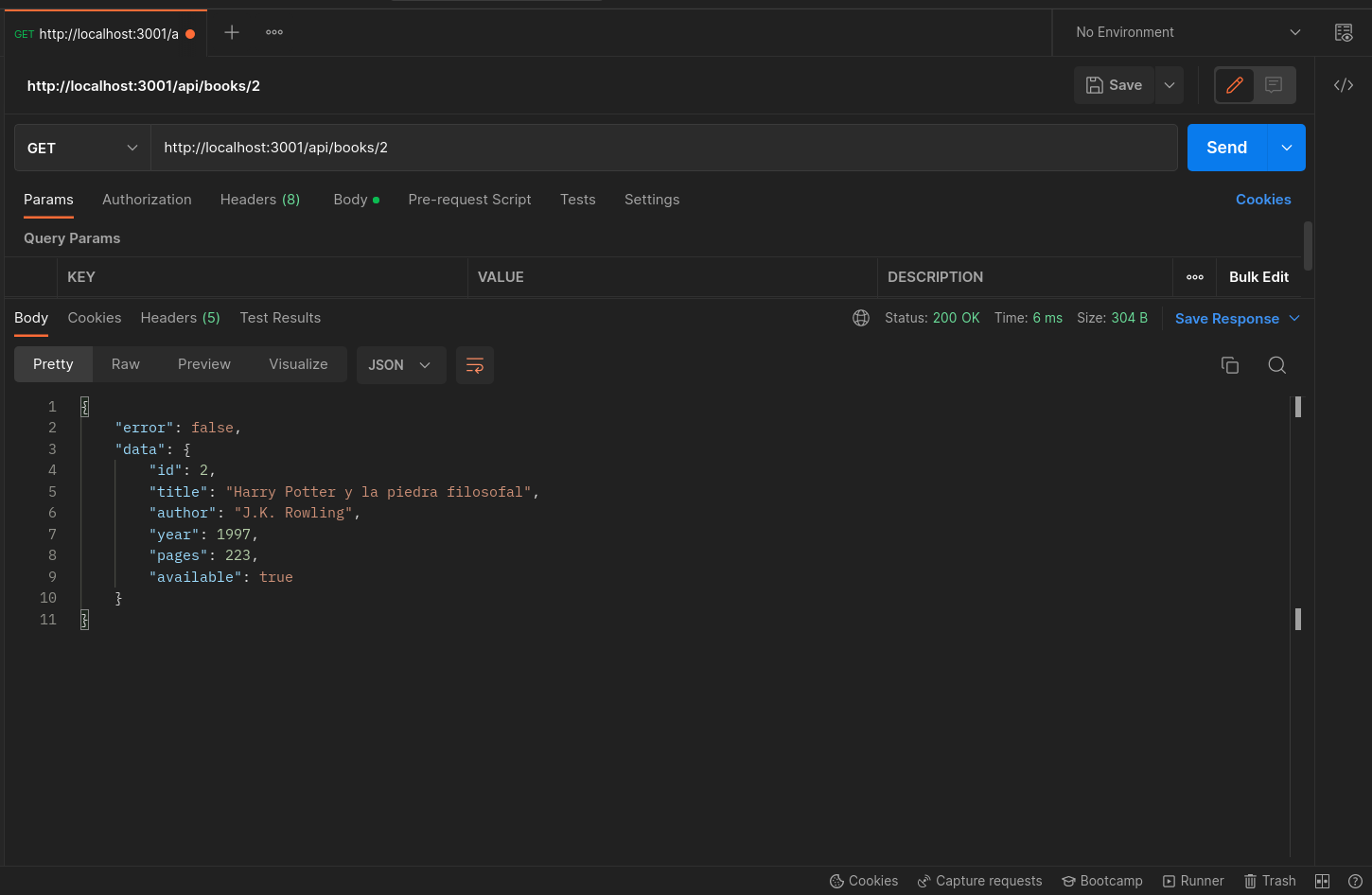Click the KEY column header
This screenshot has height=895, width=1372.
point(81,277)
